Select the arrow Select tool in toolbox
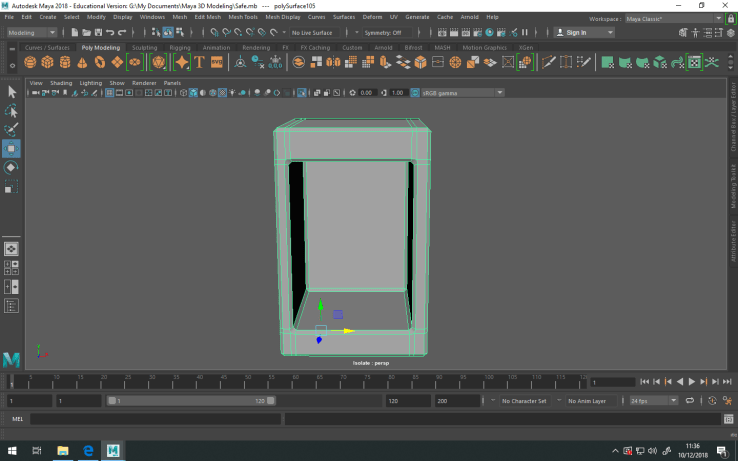Screen dimensions: 738x461 [11, 92]
